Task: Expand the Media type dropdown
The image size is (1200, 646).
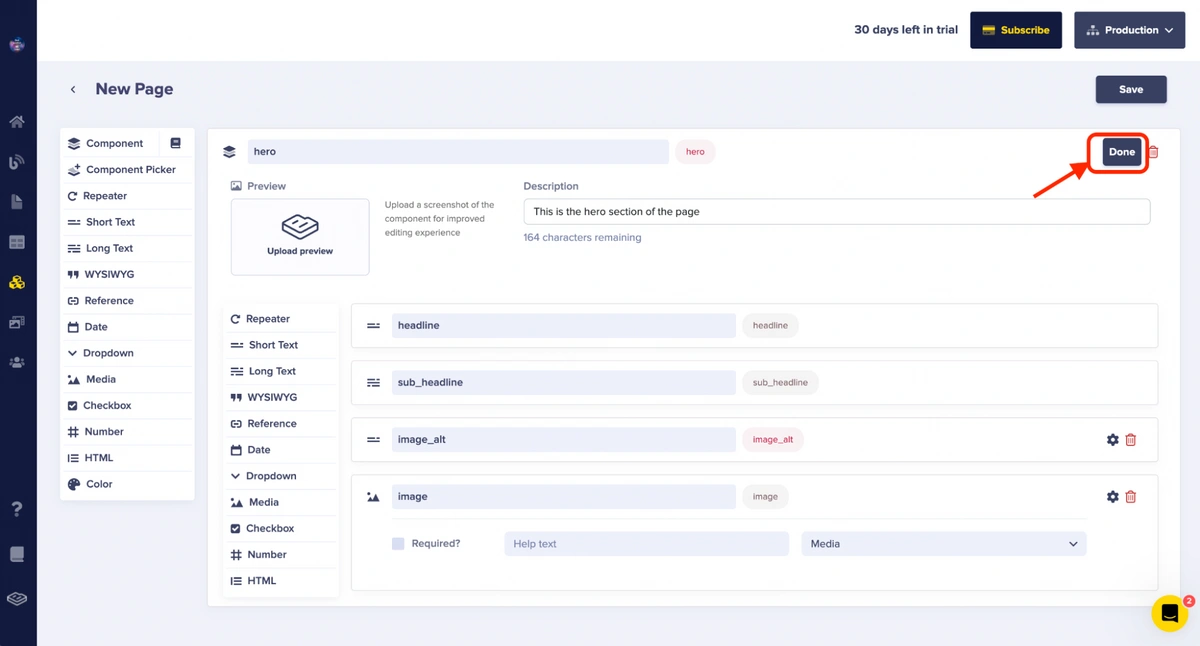Action: coord(943,544)
